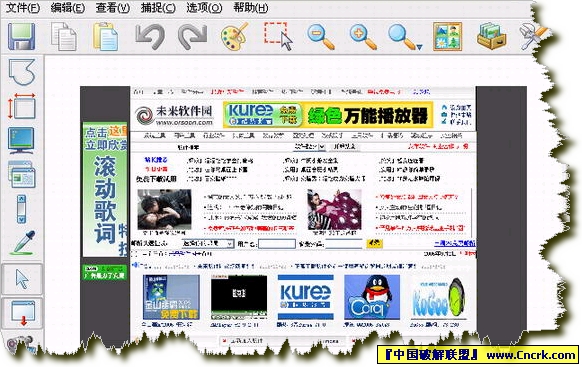Open the 文件(F) menu
Viewport: 582px width, 367px height.
coord(23,7)
